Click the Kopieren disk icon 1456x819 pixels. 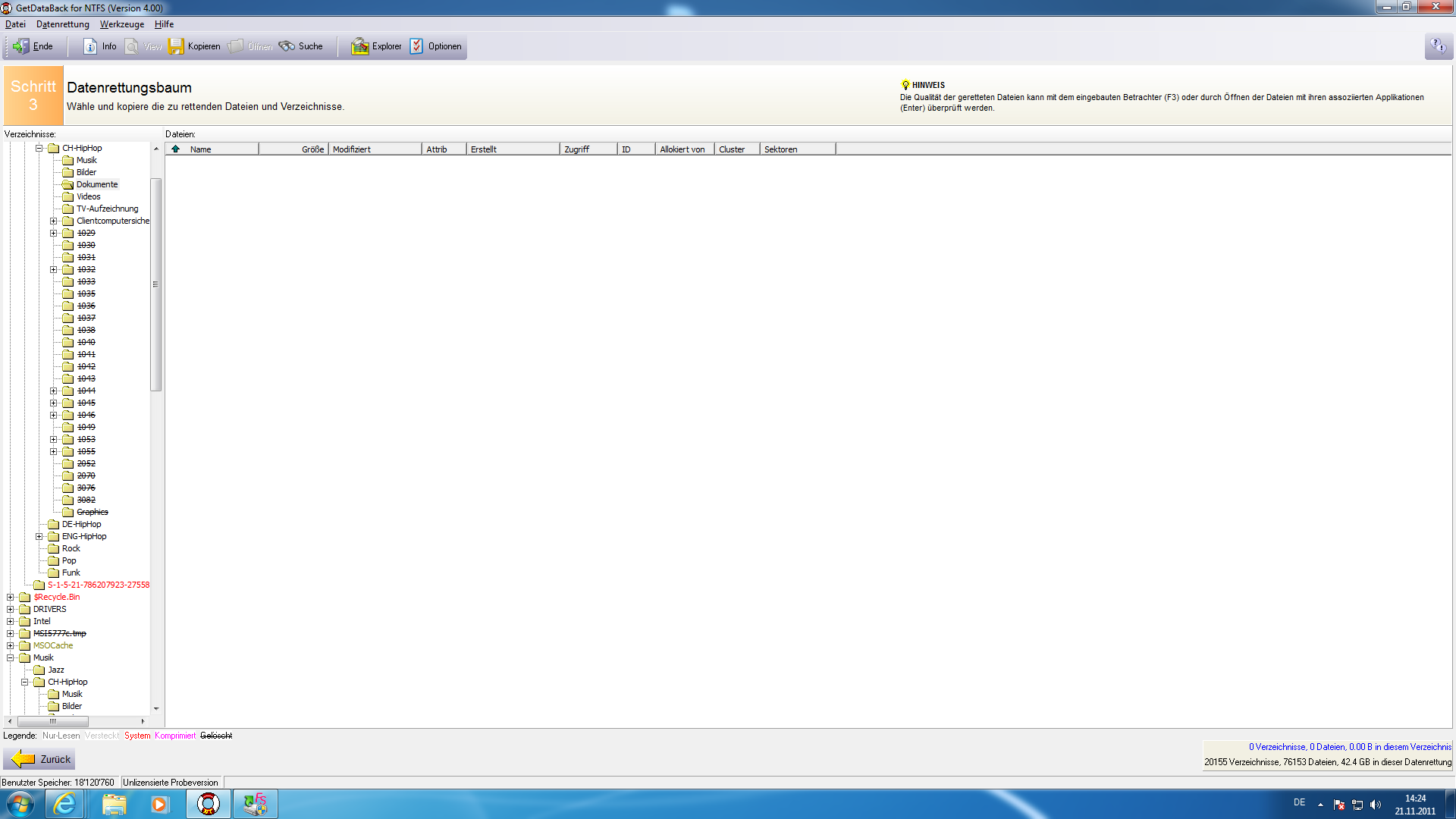click(x=176, y=46)
